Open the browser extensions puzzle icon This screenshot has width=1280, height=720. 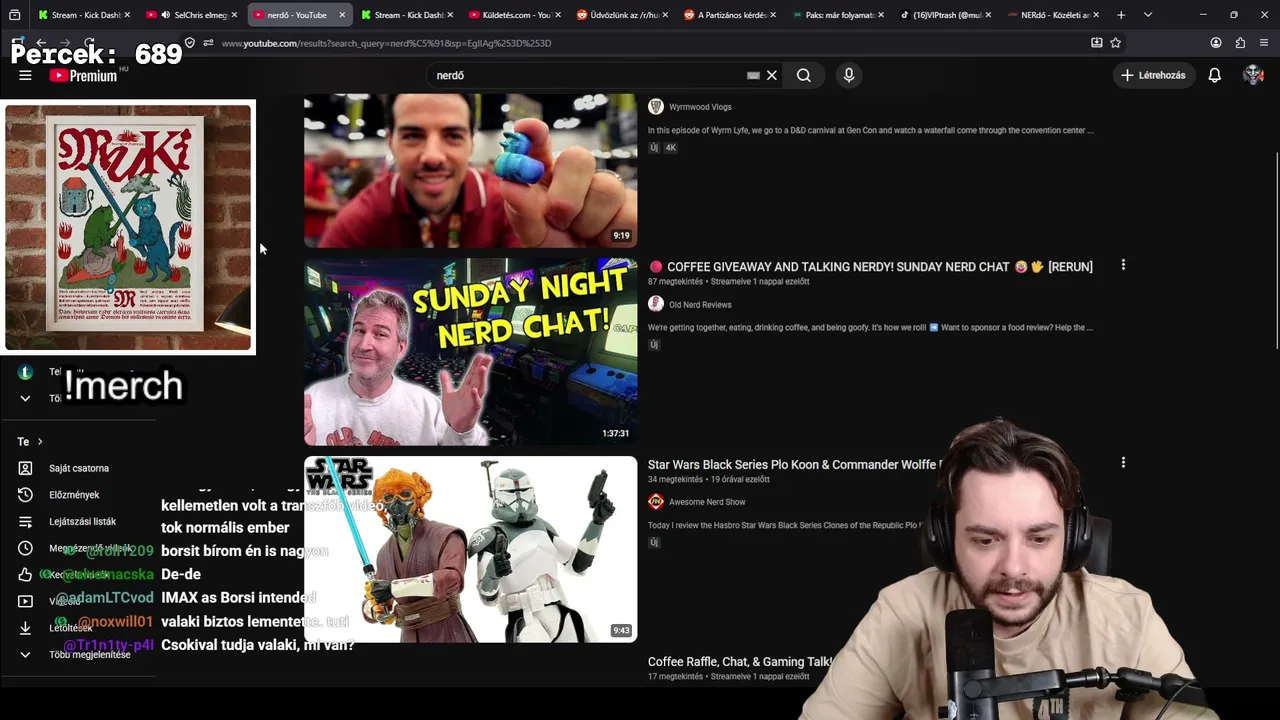(1240, 43)
